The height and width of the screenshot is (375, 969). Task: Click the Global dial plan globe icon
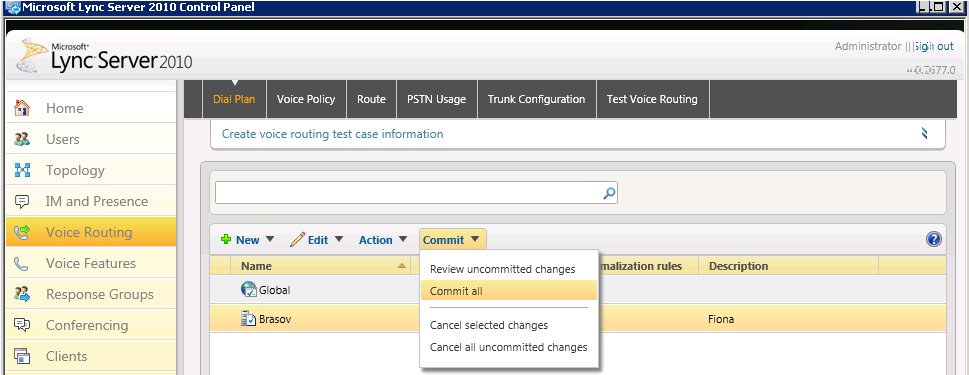pos(248,289)
